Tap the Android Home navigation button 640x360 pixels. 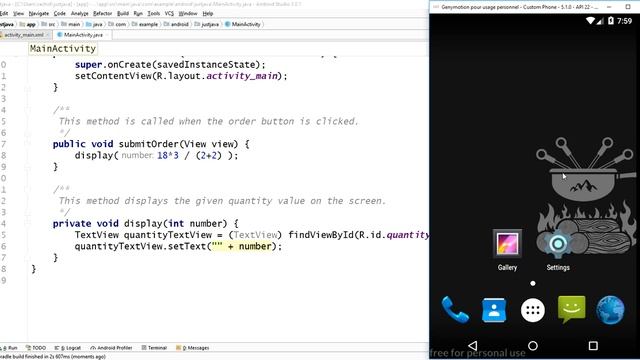pyautogui.click(x=533, y=346)
